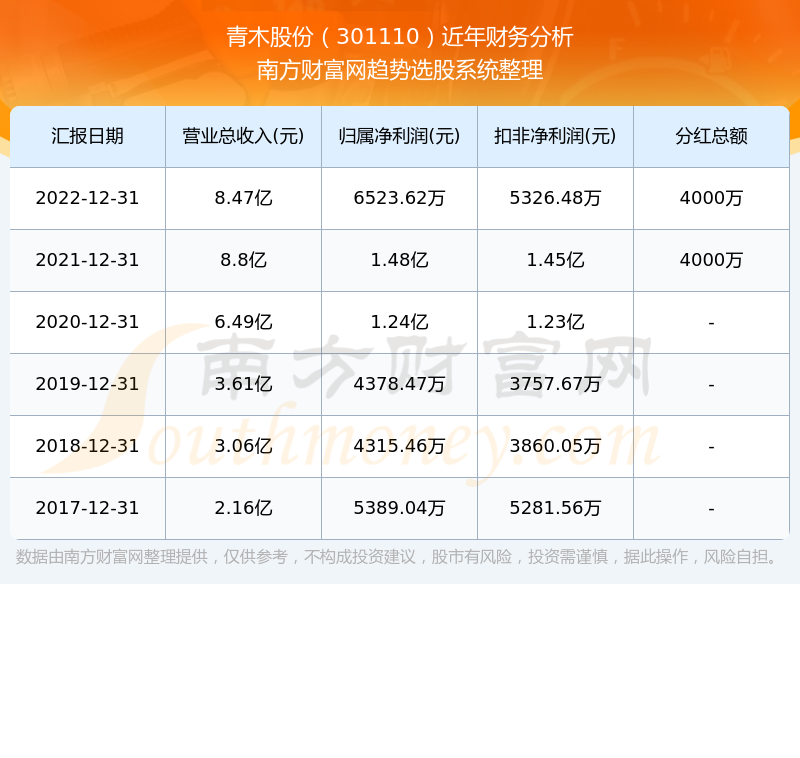Click the net profit value 1.48亿

point(399,261)
